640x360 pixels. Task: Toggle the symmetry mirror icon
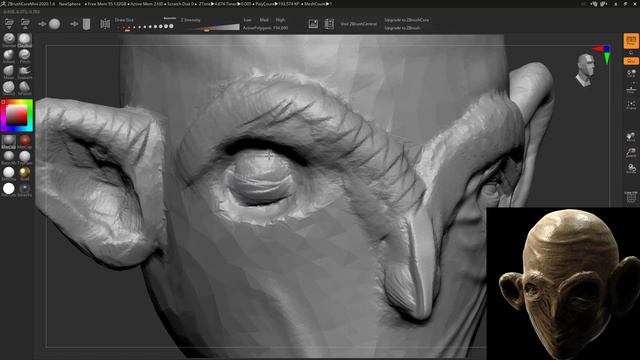tap(105, 24)
